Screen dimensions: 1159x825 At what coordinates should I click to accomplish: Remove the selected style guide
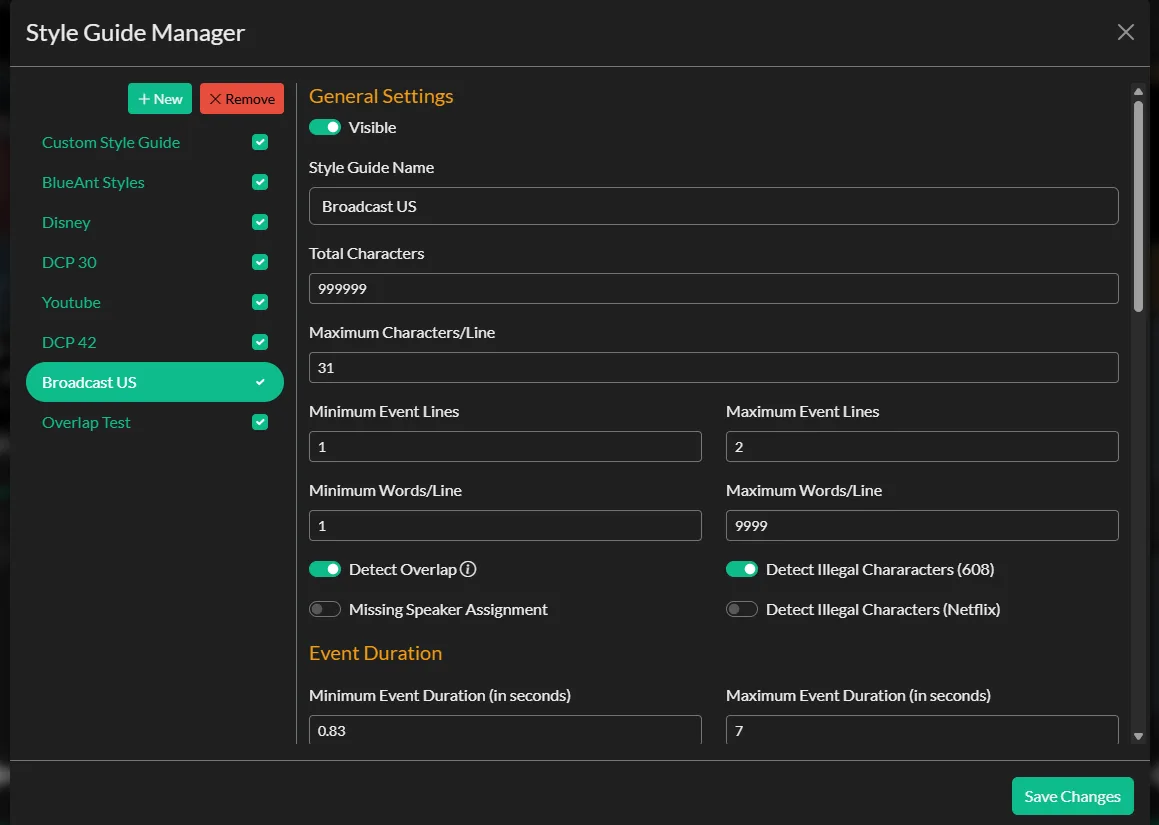point(242,98)
